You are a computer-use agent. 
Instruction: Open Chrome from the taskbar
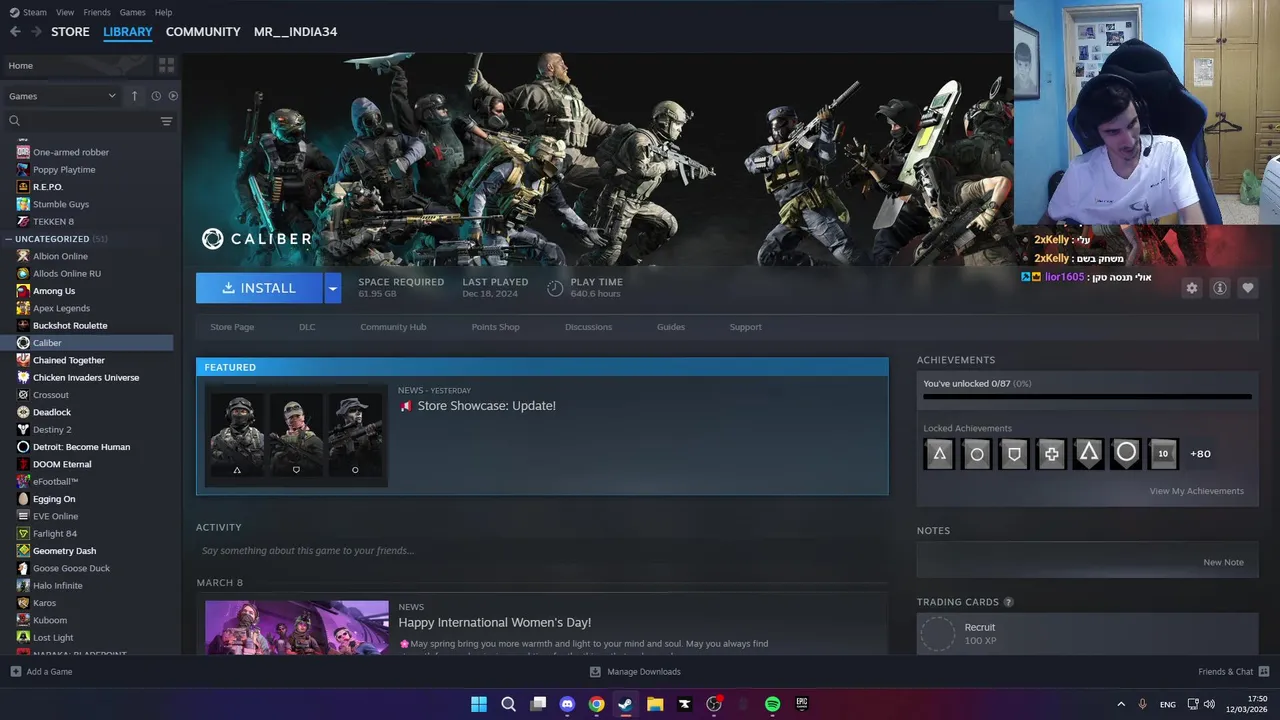point(596,704)
